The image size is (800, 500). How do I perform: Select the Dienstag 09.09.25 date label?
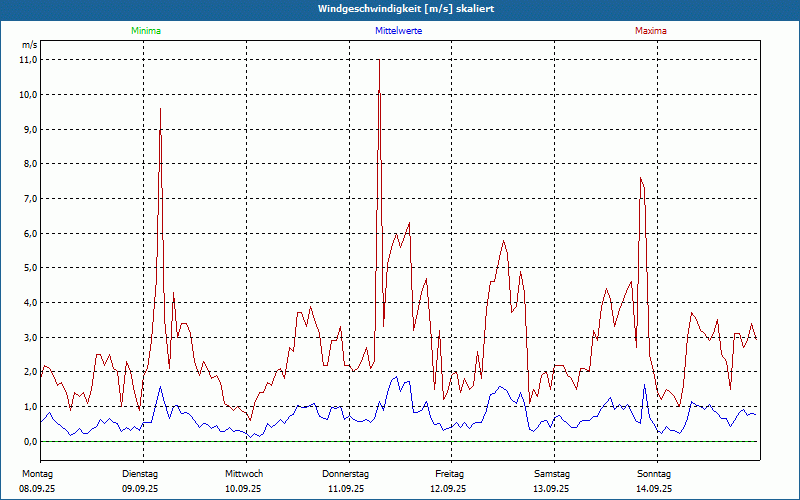[140, 480]
